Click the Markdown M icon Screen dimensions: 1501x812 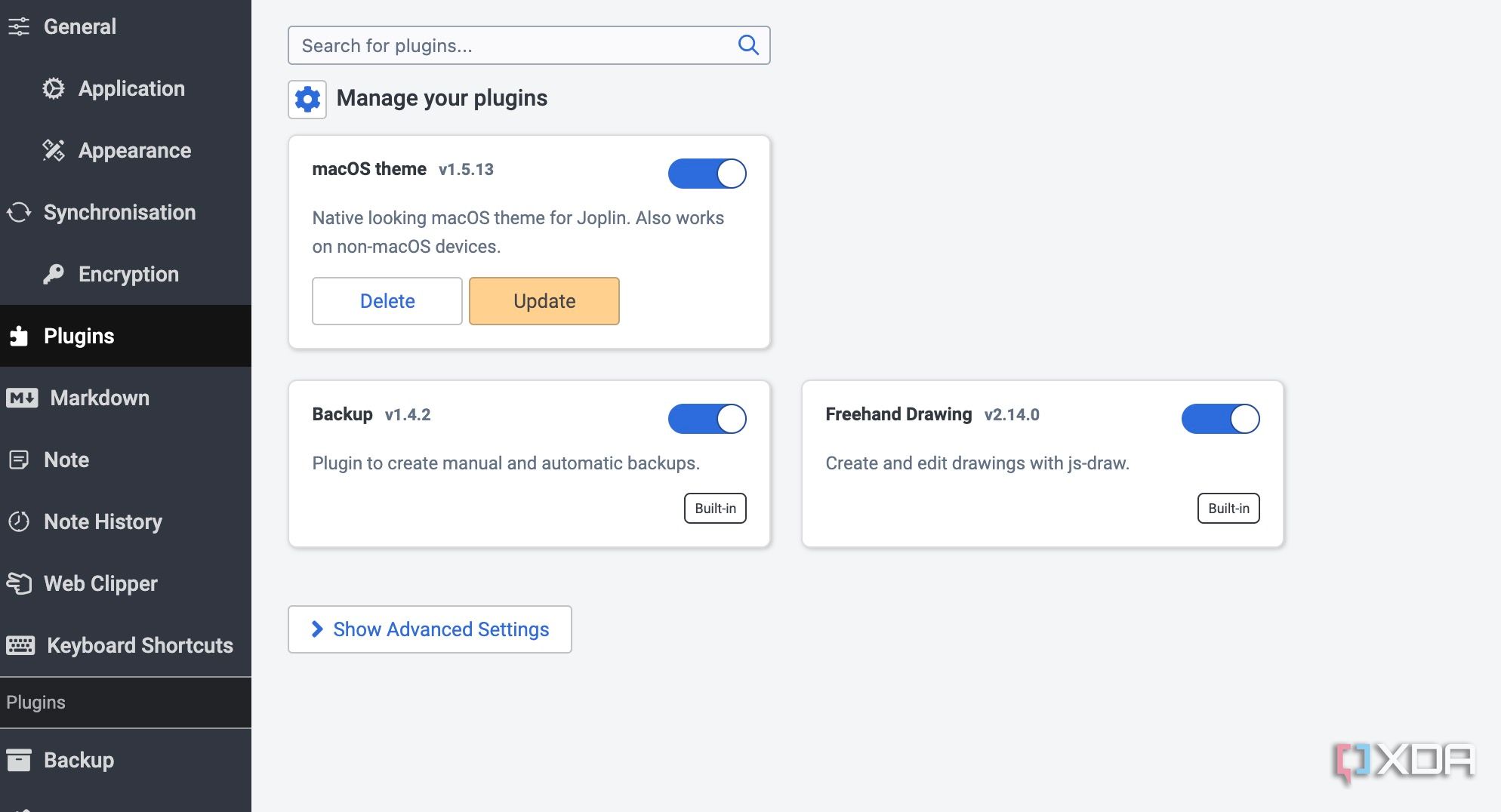(x=22, y=398)
